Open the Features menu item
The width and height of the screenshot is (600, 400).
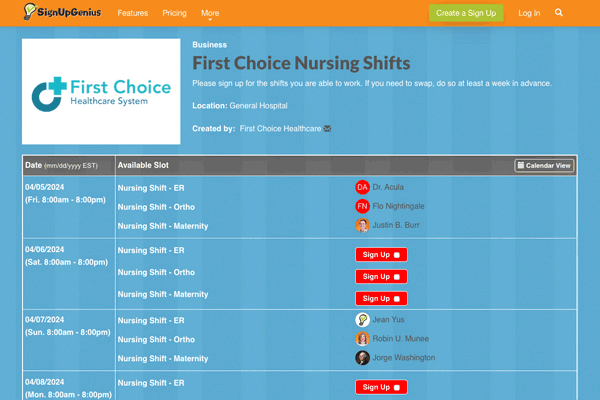click(132, 13)
